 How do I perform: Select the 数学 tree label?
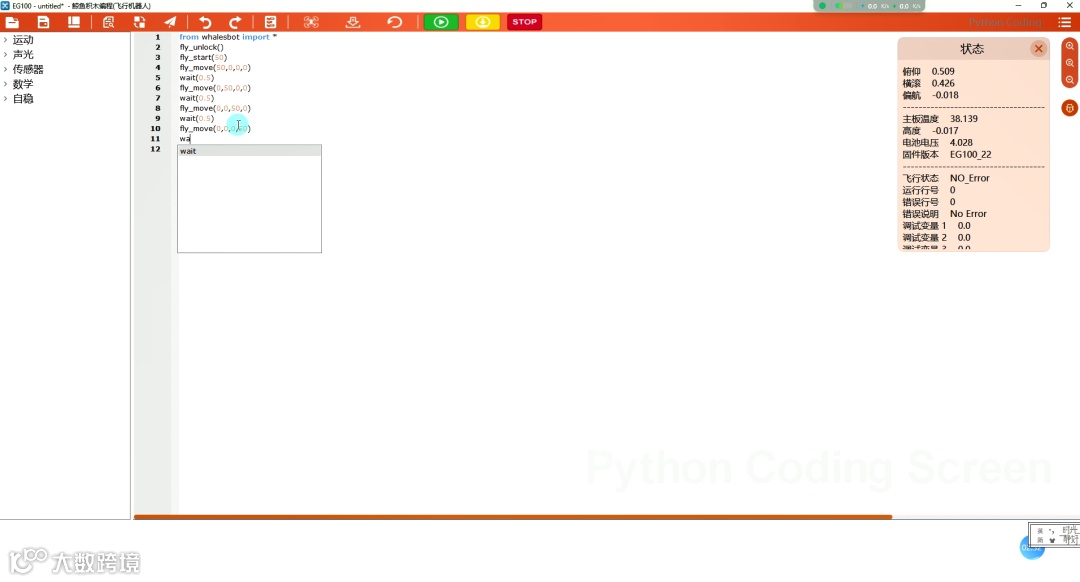click(23, 83)
